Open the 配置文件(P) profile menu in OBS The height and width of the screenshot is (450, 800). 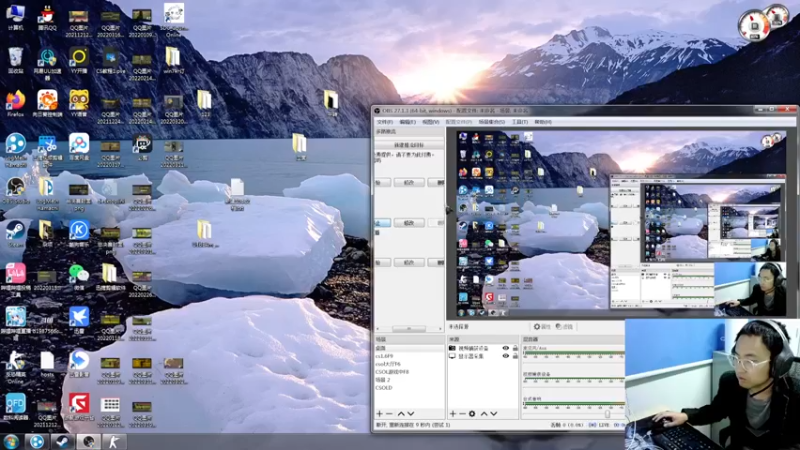click(458, 122)
